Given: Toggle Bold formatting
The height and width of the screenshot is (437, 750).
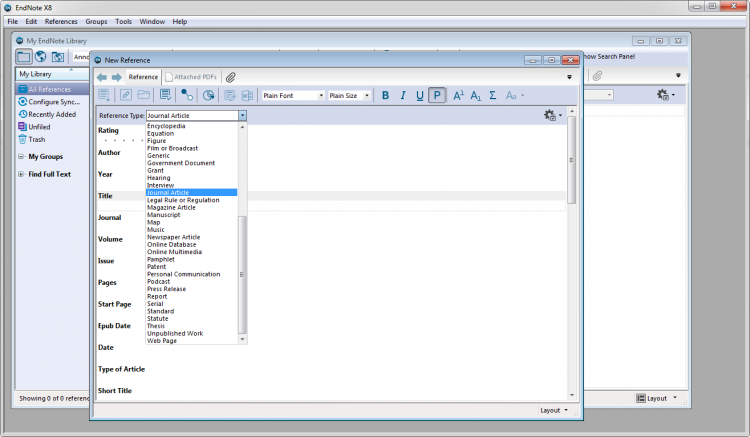Looking at the screenshot, I should tap(386, 95).
